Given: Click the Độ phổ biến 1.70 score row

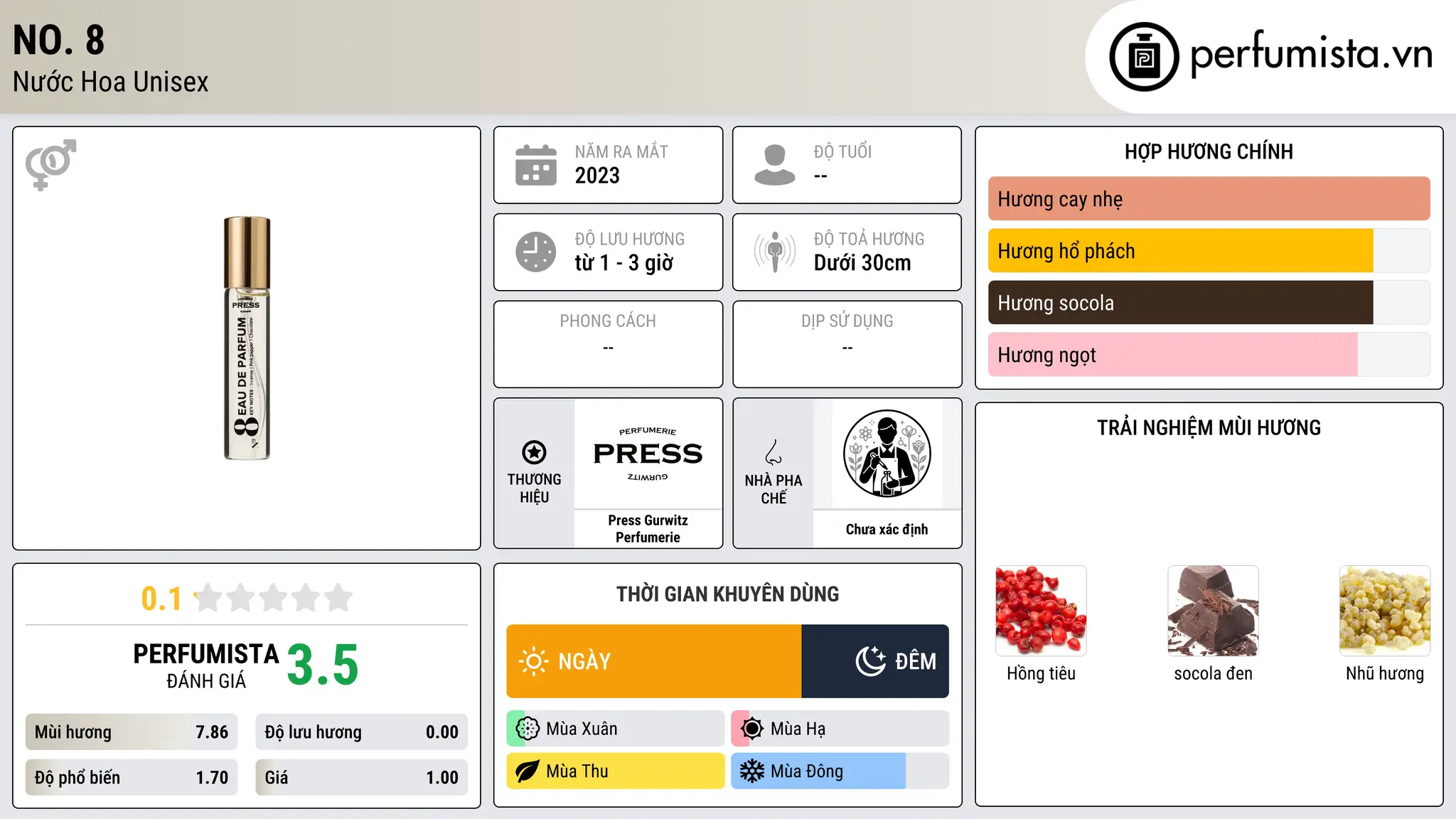Looking at the screenshot, I should tap(132, 778).
